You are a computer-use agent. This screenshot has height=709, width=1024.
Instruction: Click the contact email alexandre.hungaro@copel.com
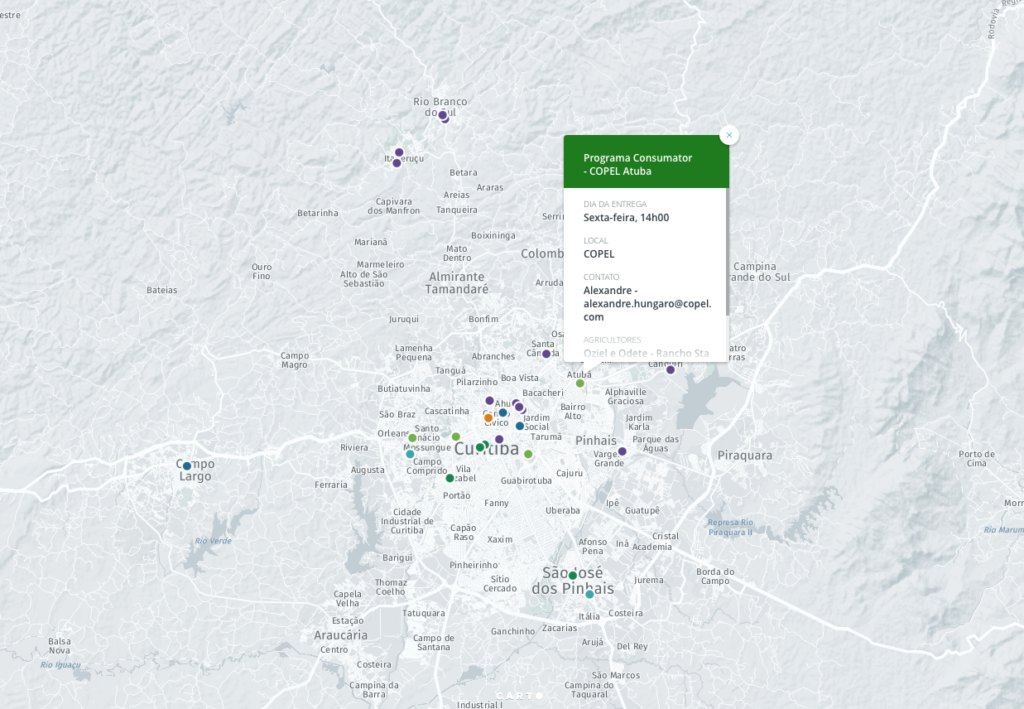(x=647, y=310)
